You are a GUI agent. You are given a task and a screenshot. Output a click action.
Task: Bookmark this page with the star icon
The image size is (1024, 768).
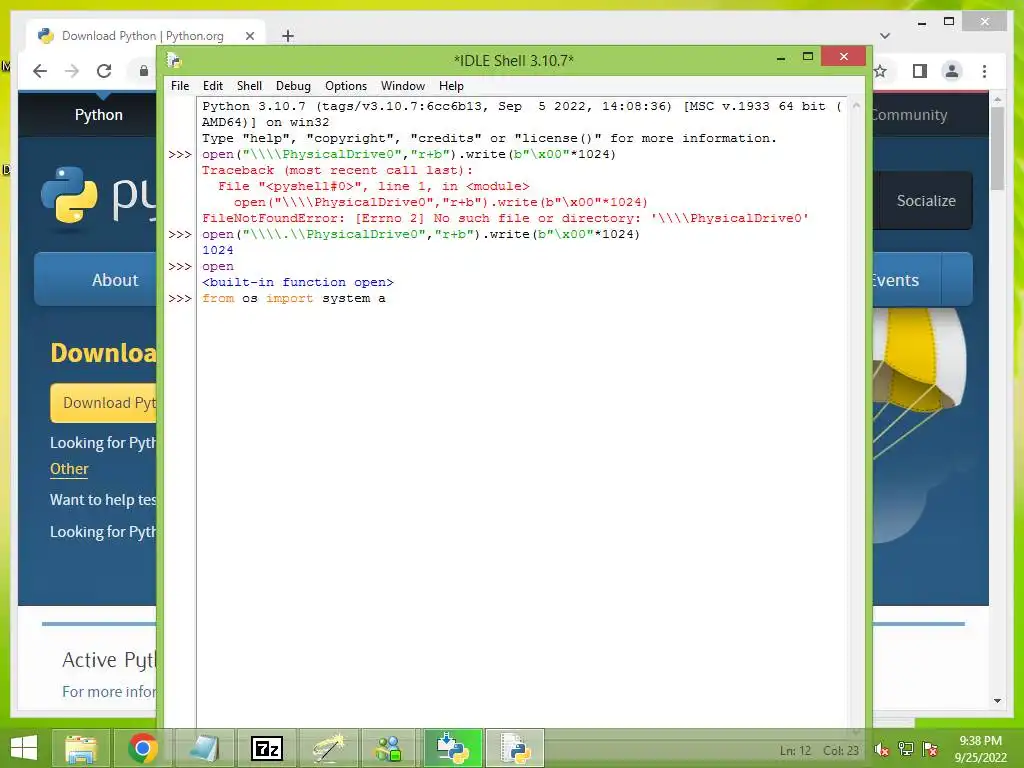[881, 71]
